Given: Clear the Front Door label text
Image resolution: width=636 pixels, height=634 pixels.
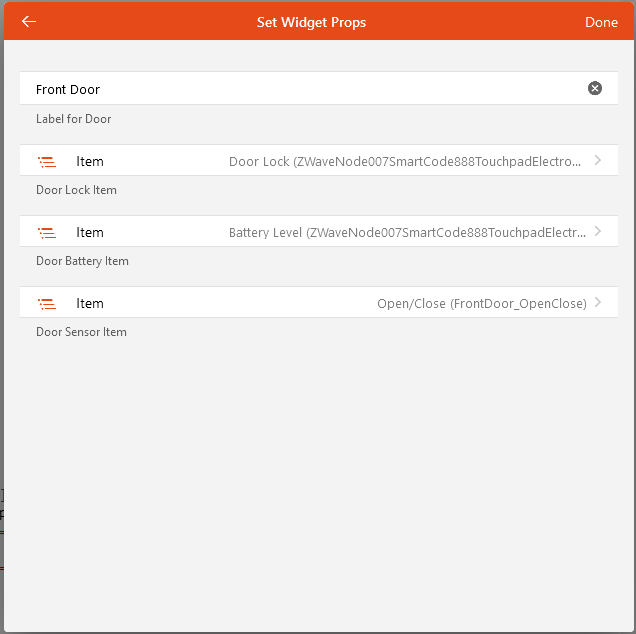Looking at the screenshot, I should [595, 89].
